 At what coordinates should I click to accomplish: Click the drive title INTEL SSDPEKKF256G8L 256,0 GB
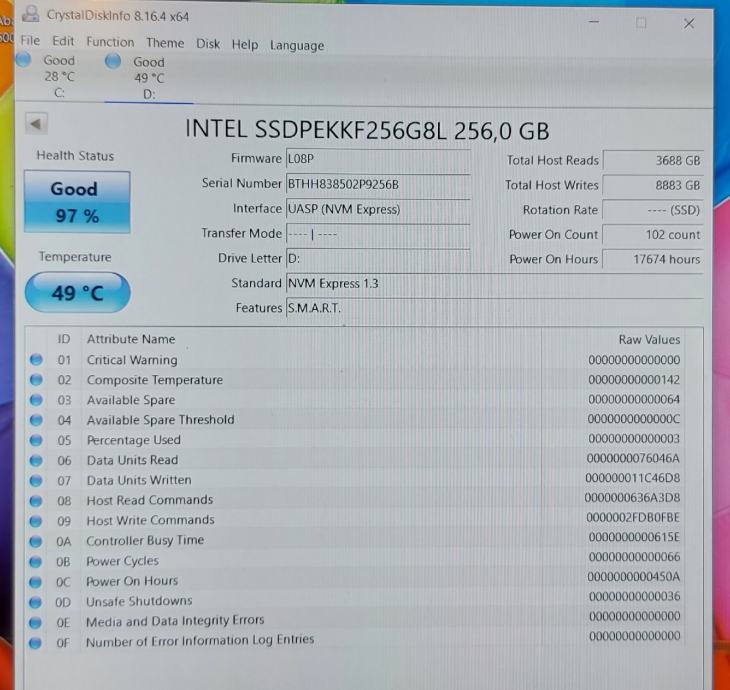(367, 129)
